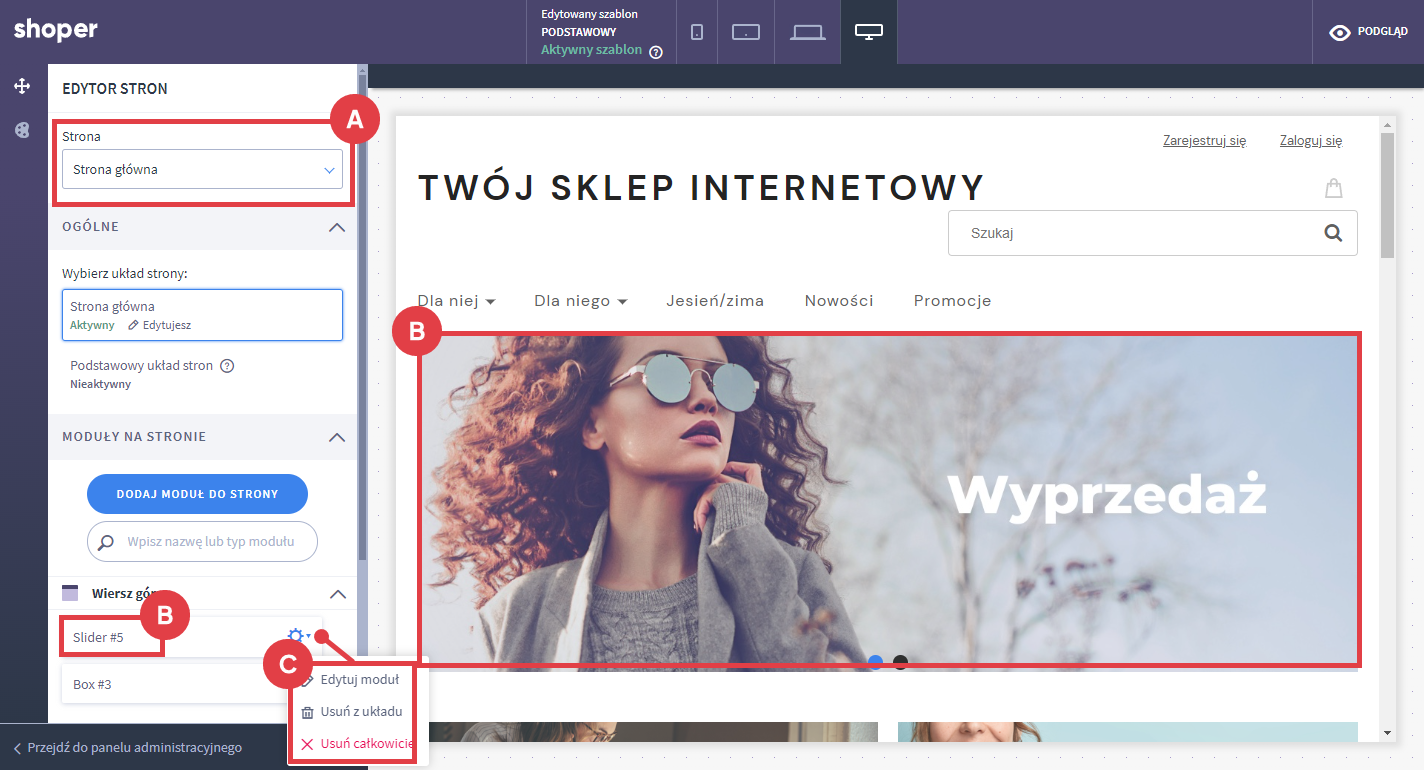Click the shopping bag cart icon
1424x770 pixels.
tap(1333, 188)
